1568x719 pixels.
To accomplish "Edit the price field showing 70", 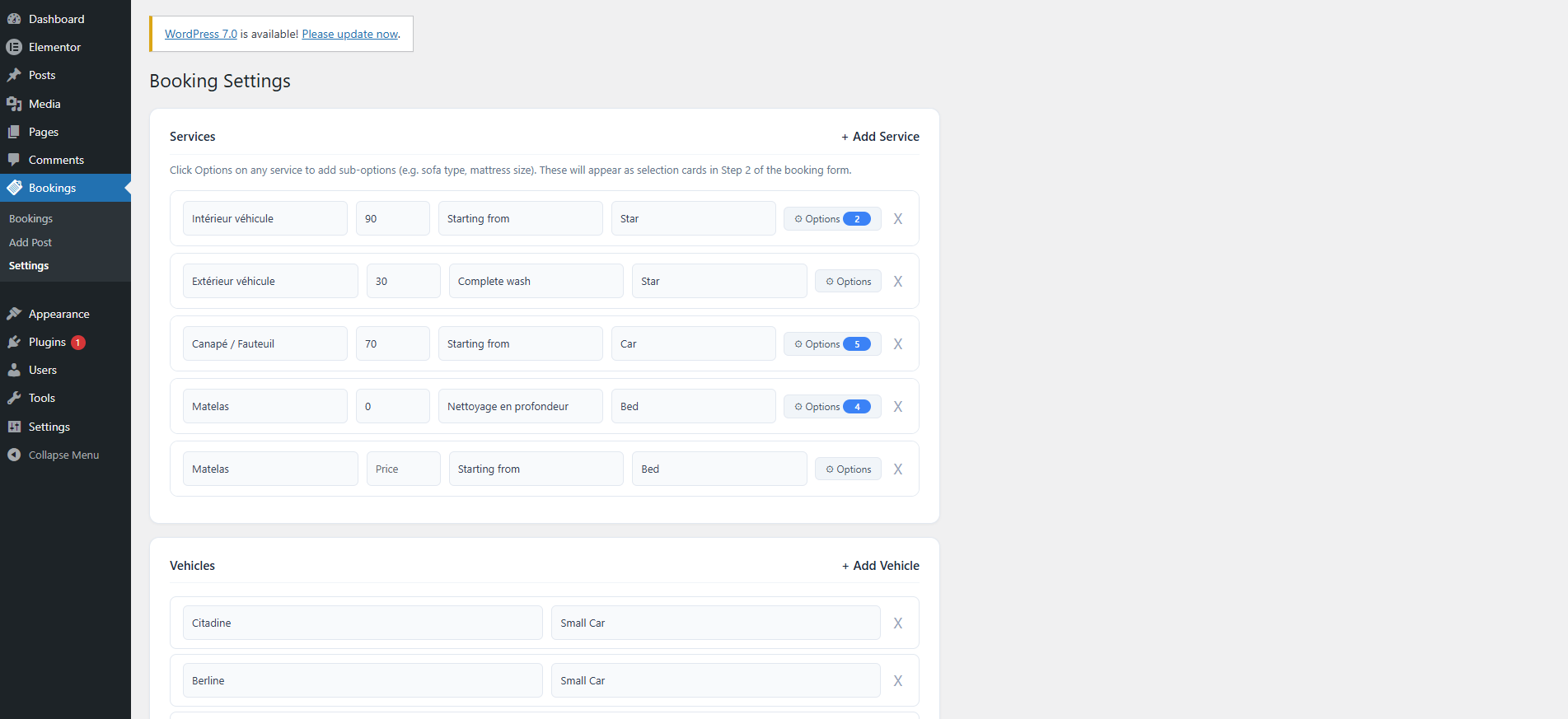I will tap(393, 343).
